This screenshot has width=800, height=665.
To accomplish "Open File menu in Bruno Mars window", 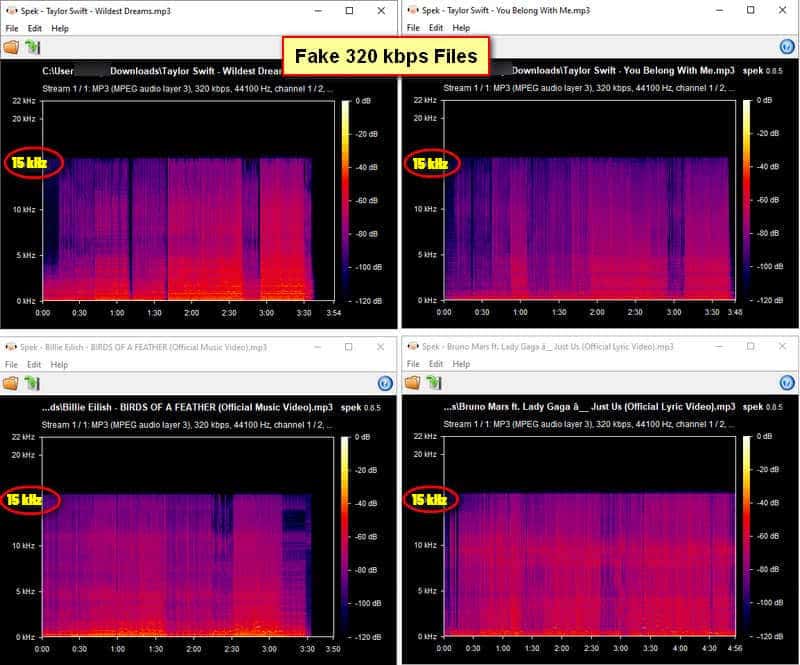I will (413, 364).
